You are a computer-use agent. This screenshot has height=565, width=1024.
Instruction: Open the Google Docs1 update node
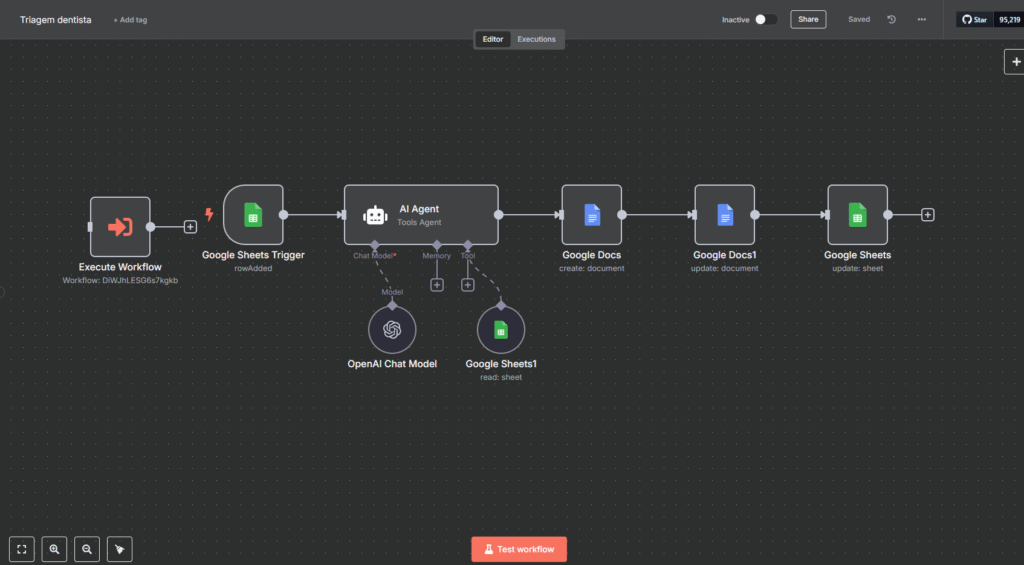(724, 214)
